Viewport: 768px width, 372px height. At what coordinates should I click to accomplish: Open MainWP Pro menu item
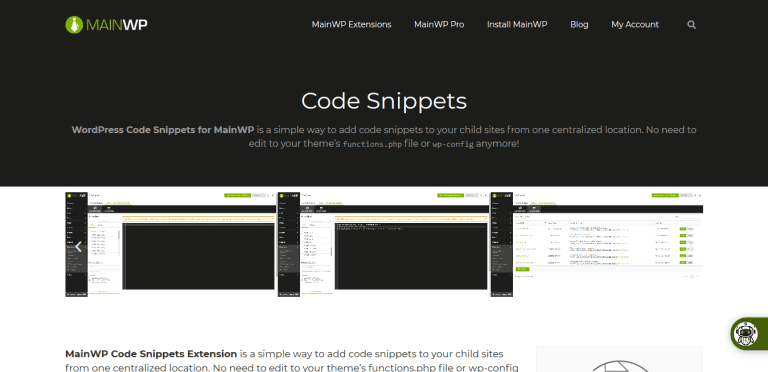439,24
